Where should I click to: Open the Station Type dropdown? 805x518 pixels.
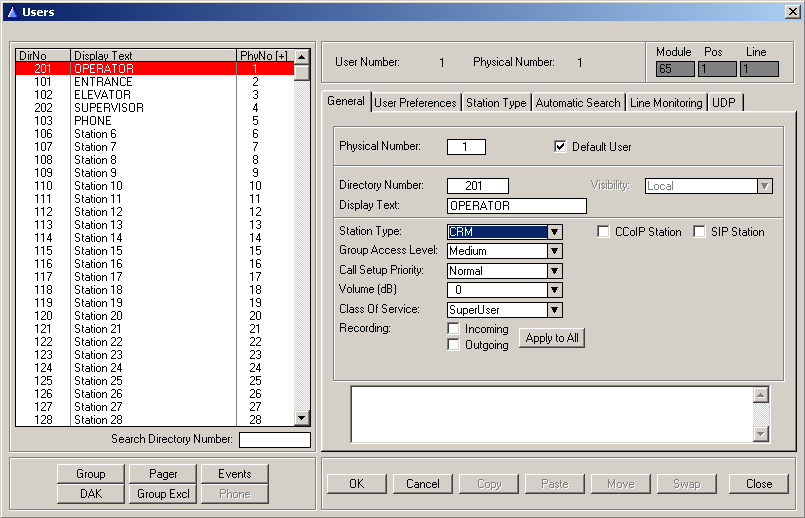pyautogui.click(x=555, y=232)
